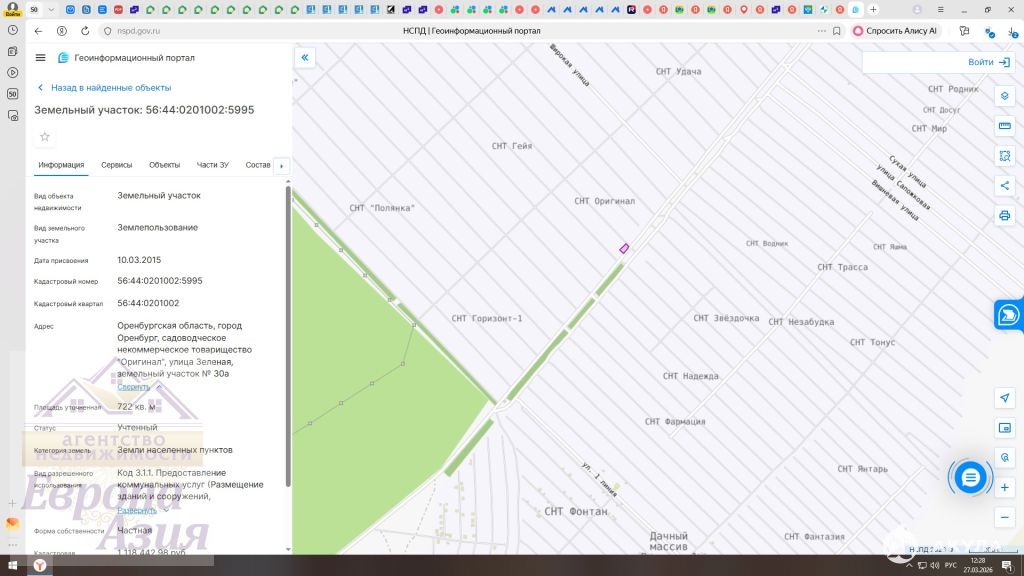Click the Войти login button
1024x576 pixels.
click(x=988, y=62)
